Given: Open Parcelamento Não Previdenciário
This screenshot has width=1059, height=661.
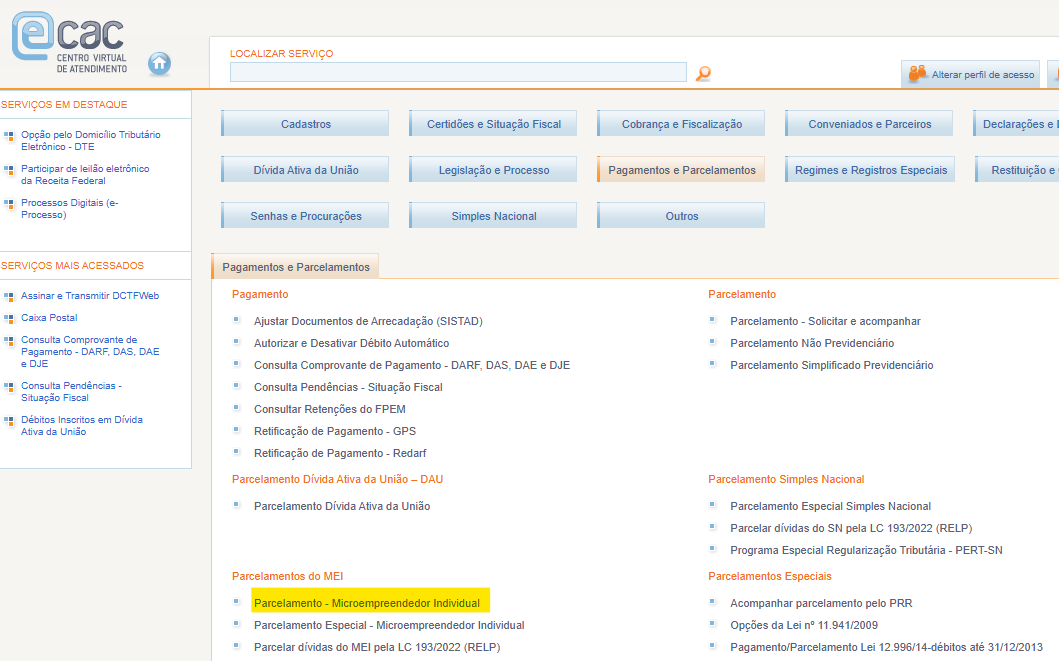Looking at the screenshot, I should 812,343.
